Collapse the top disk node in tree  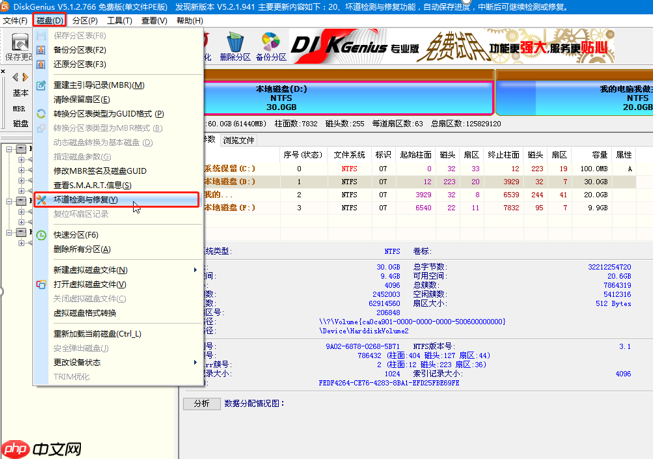point(9,149)
